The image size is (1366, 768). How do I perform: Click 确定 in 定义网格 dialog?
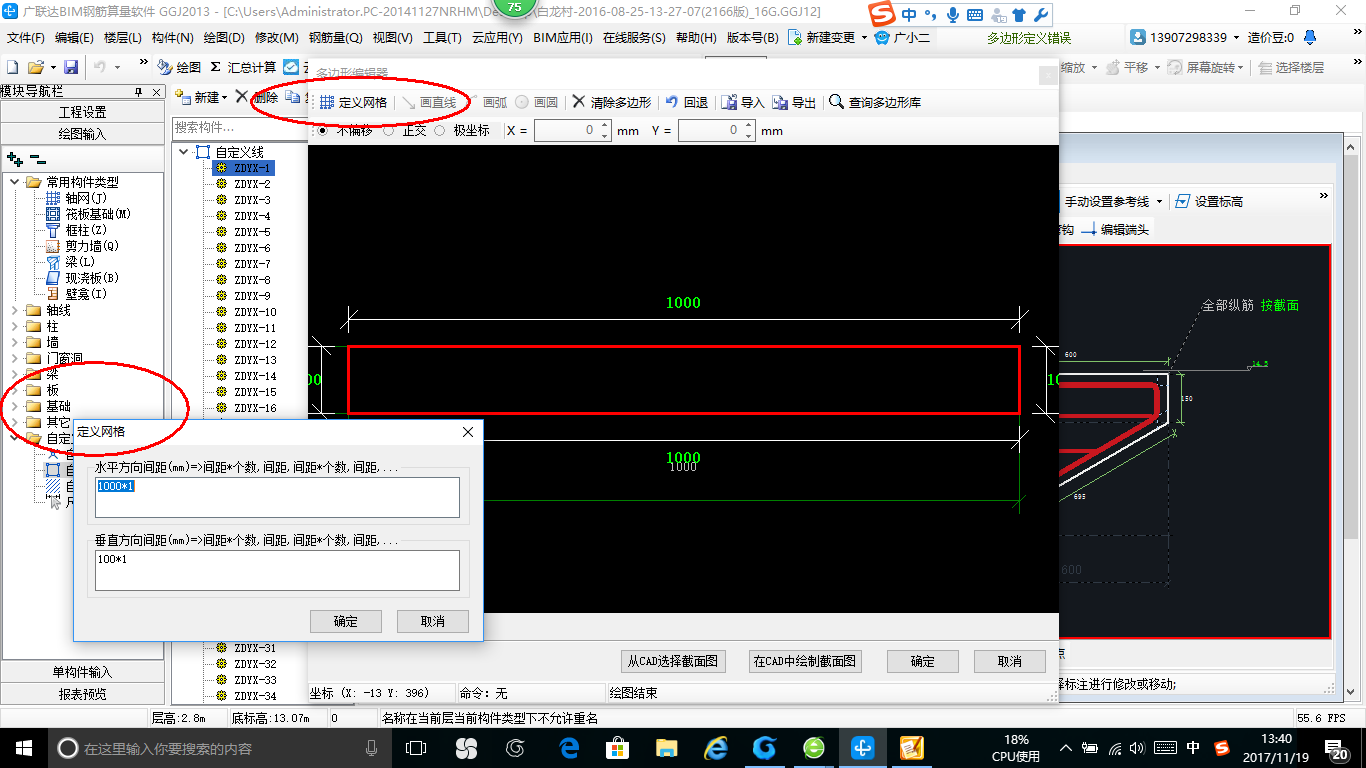tap(346, 621)
